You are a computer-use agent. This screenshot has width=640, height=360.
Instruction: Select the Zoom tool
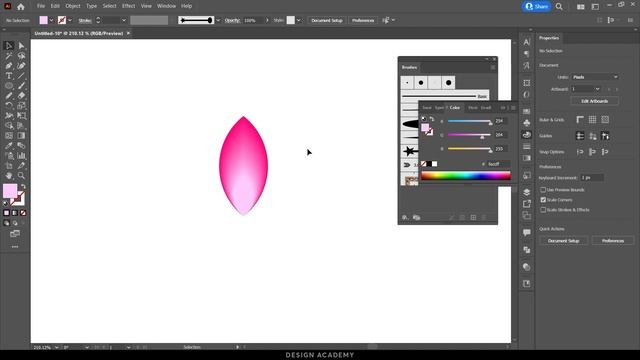click(21, 176)
